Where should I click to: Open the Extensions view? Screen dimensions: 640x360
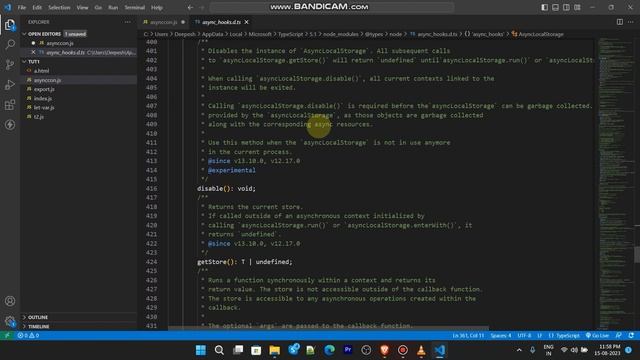10,104
